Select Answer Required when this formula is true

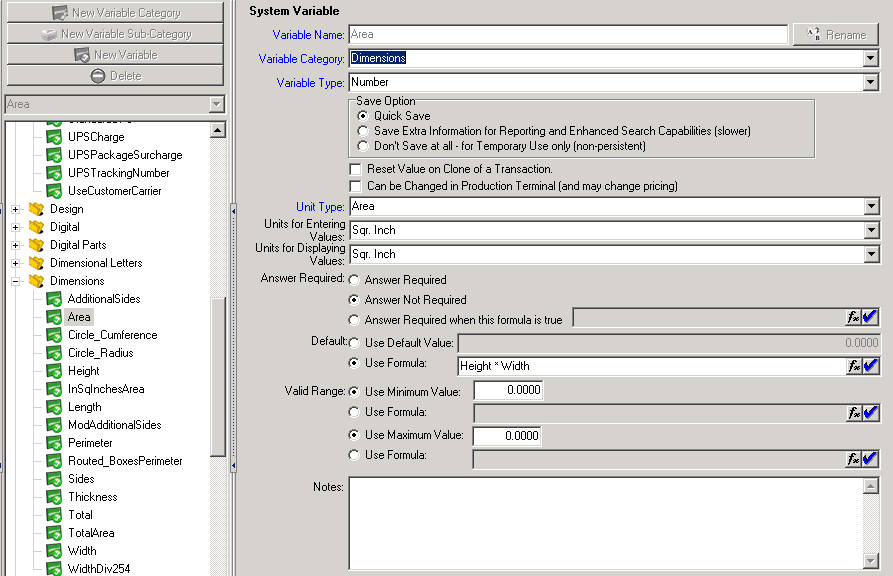[354, 320]
